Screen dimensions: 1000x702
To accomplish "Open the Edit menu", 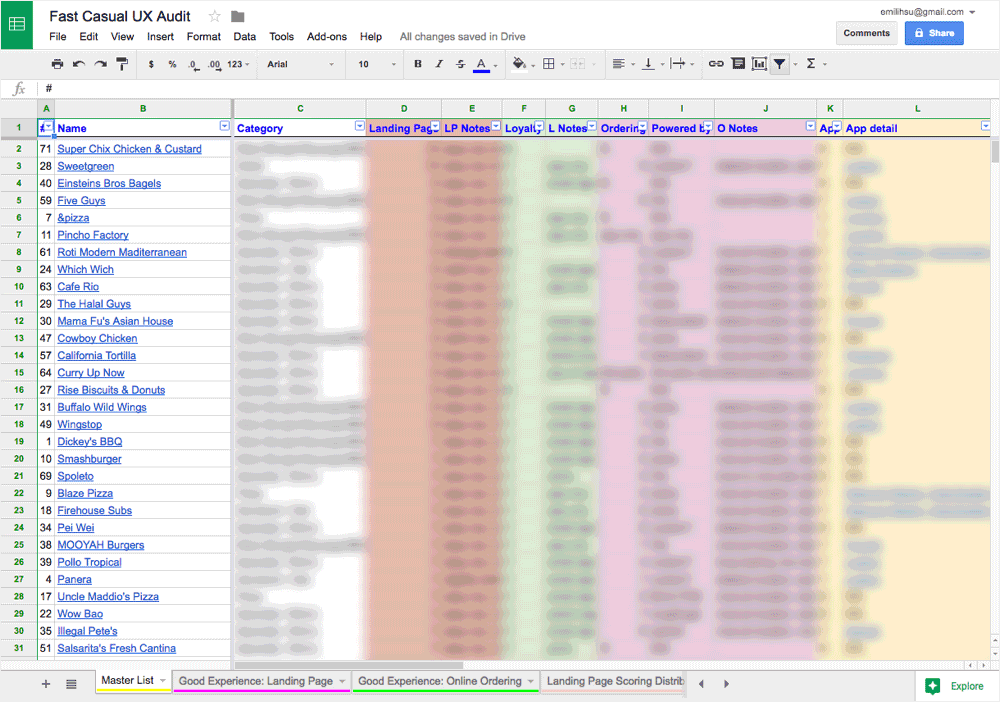I will pos(89,36).
